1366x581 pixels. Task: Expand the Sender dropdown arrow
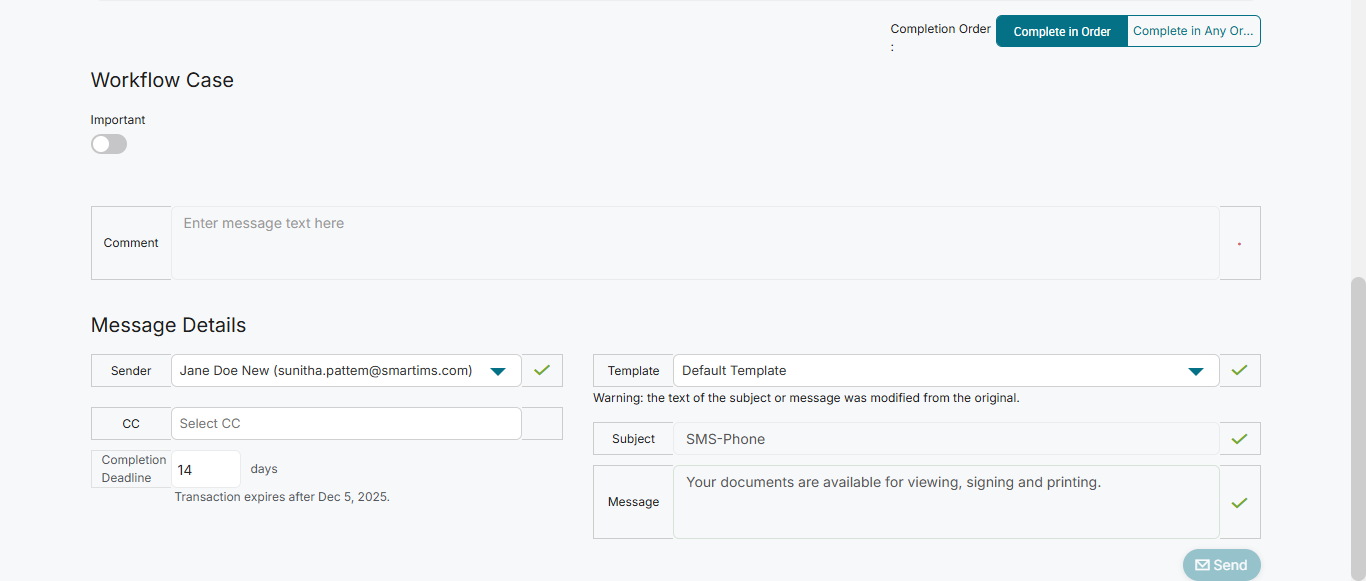tap(498, 371)
